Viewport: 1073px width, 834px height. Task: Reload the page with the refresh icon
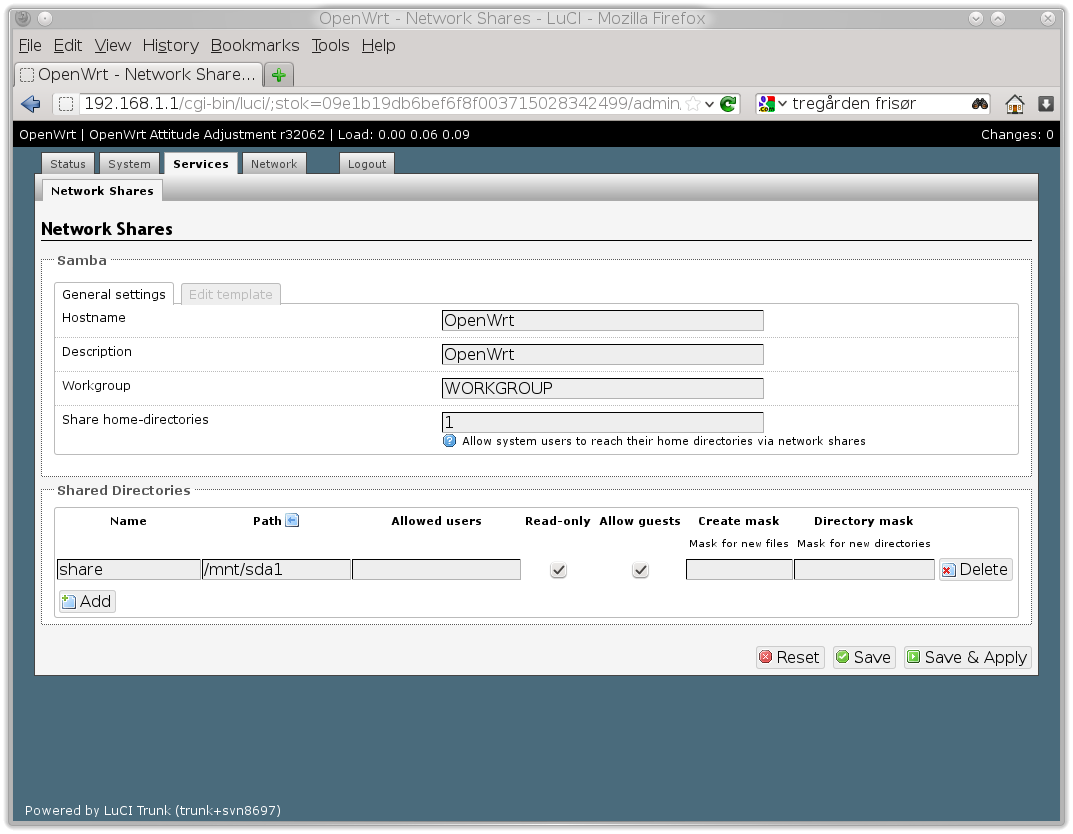(728, 104)
